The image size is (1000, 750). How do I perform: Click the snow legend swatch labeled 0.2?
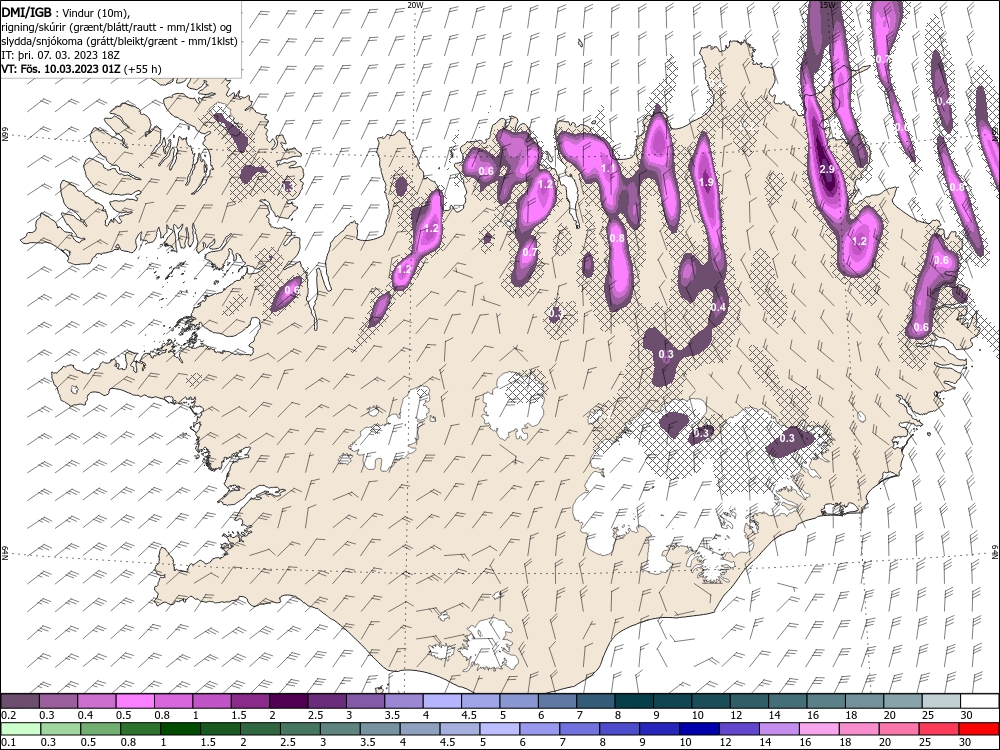click(20, 701)
